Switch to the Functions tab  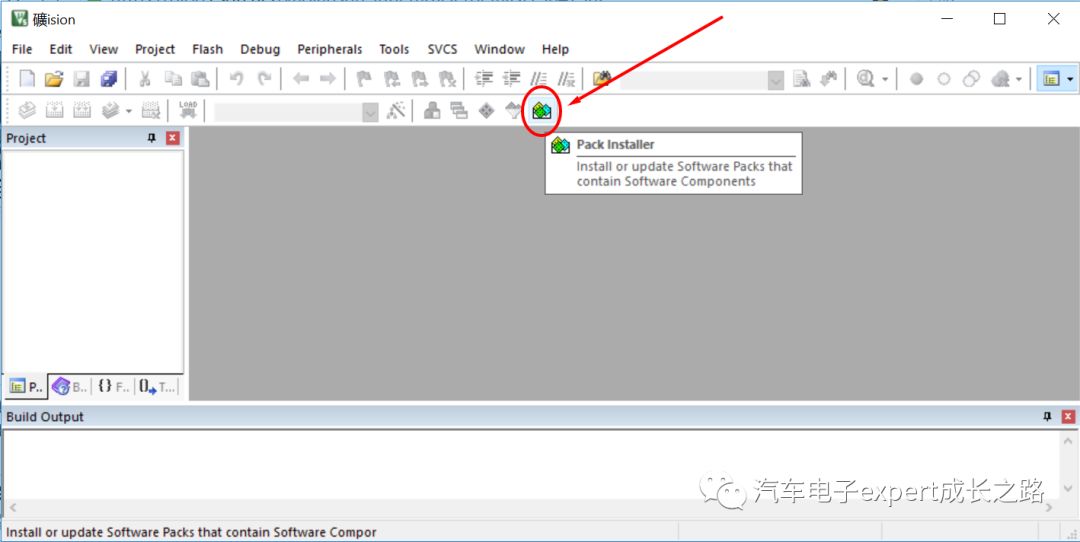[x=113, y=387]
